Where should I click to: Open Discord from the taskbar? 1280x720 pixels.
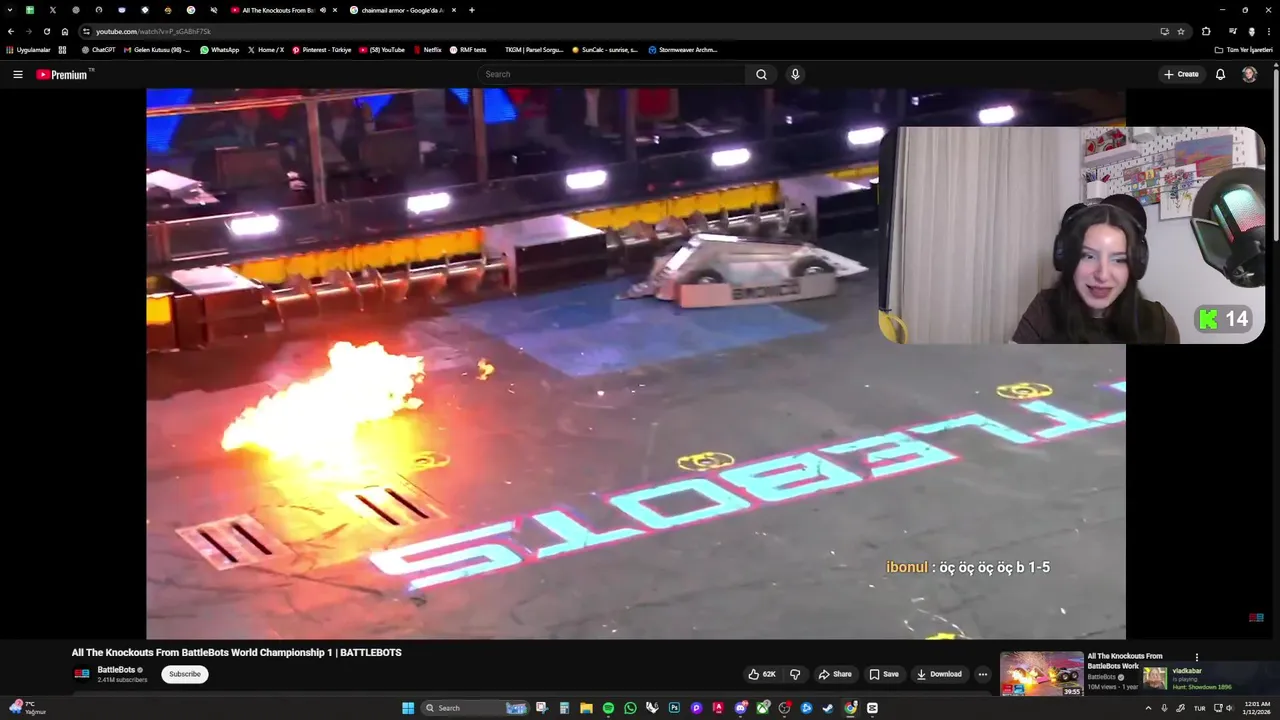tap(740, 708)
